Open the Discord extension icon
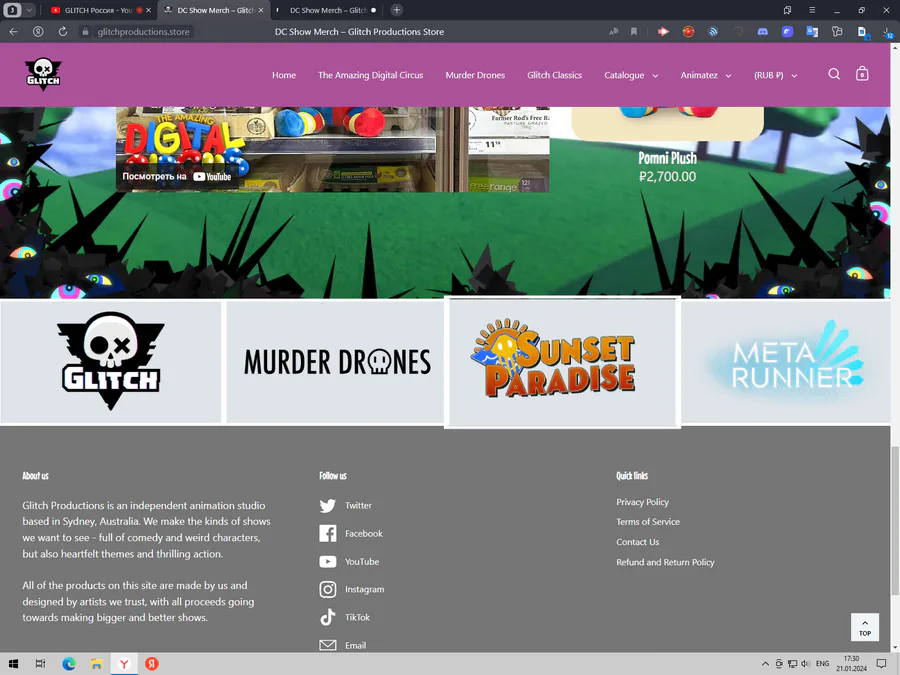This screenshot has height=675, width=900. 762,32
